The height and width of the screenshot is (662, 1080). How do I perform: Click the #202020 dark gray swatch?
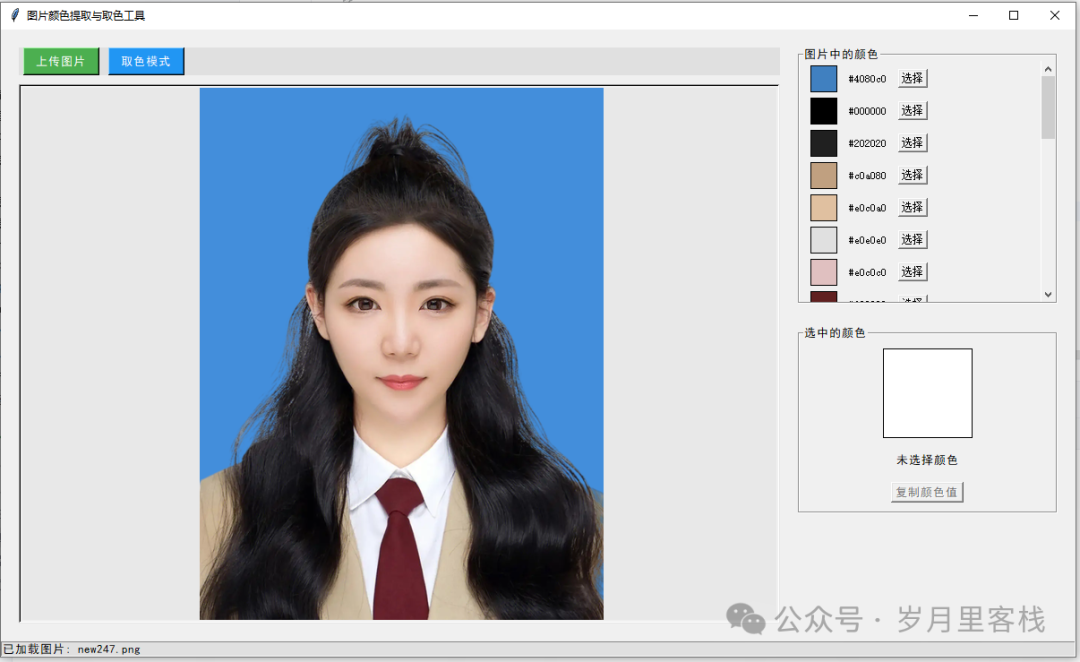tap(824, 143)
